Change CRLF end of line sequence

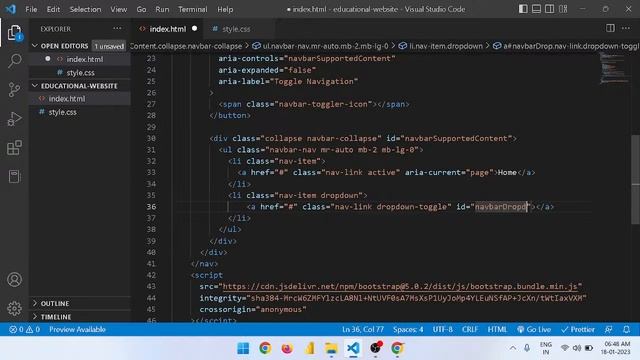[470, 329]
